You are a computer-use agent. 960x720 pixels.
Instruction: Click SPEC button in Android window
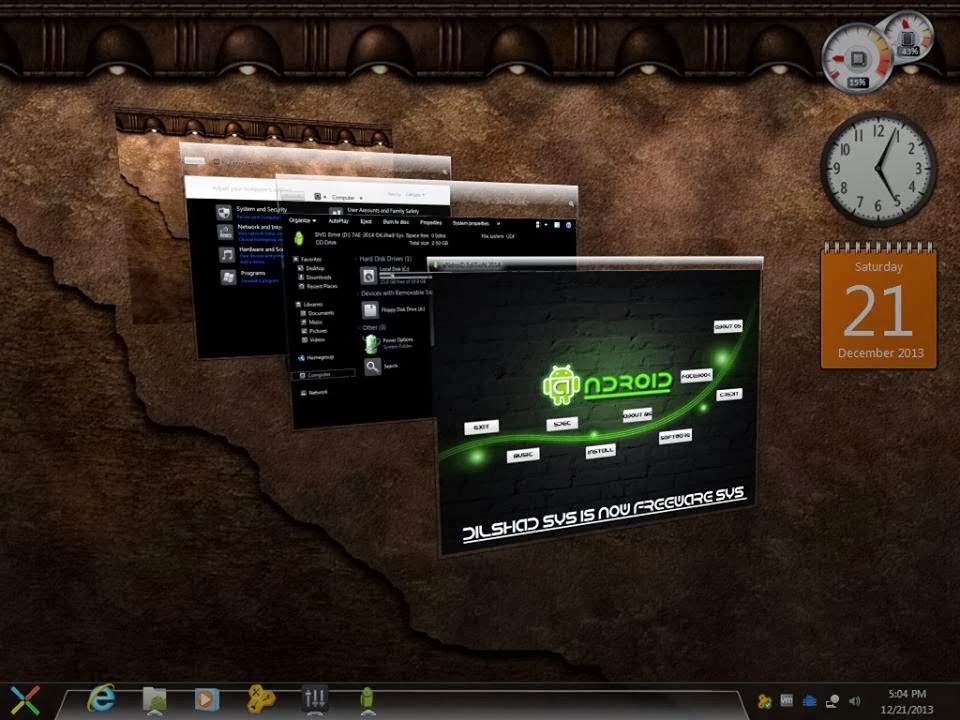(561, 423)
